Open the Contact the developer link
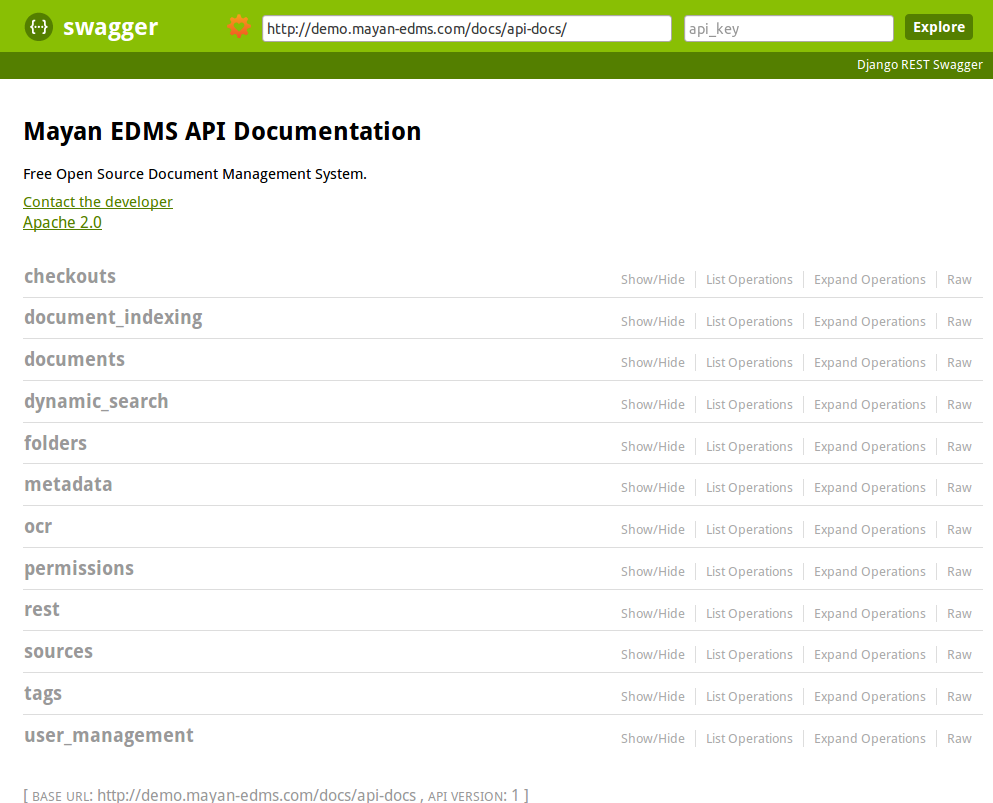Screen dimensions: 993x803 98,202
